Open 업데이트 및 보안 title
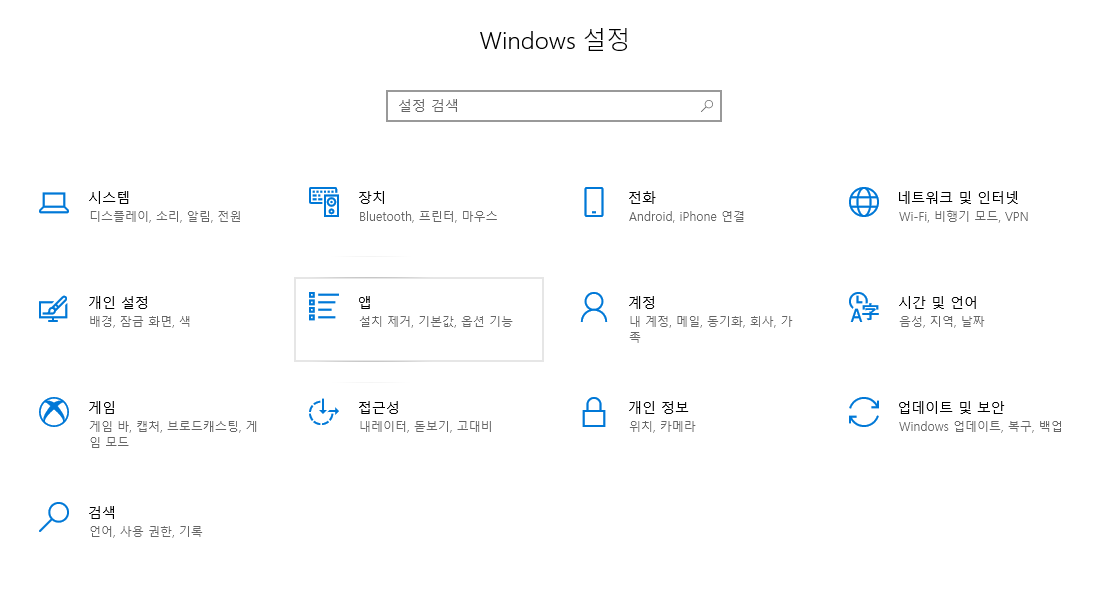 coord(951,408)
